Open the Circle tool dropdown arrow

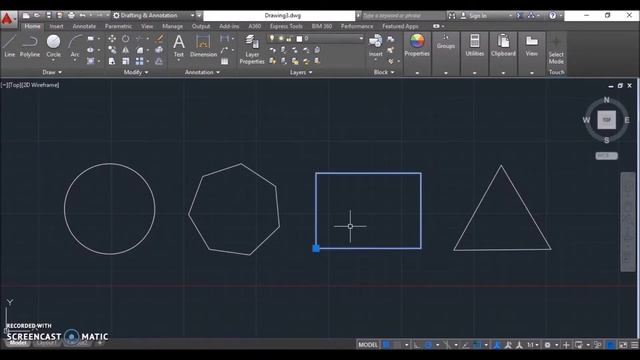point(53,60)
